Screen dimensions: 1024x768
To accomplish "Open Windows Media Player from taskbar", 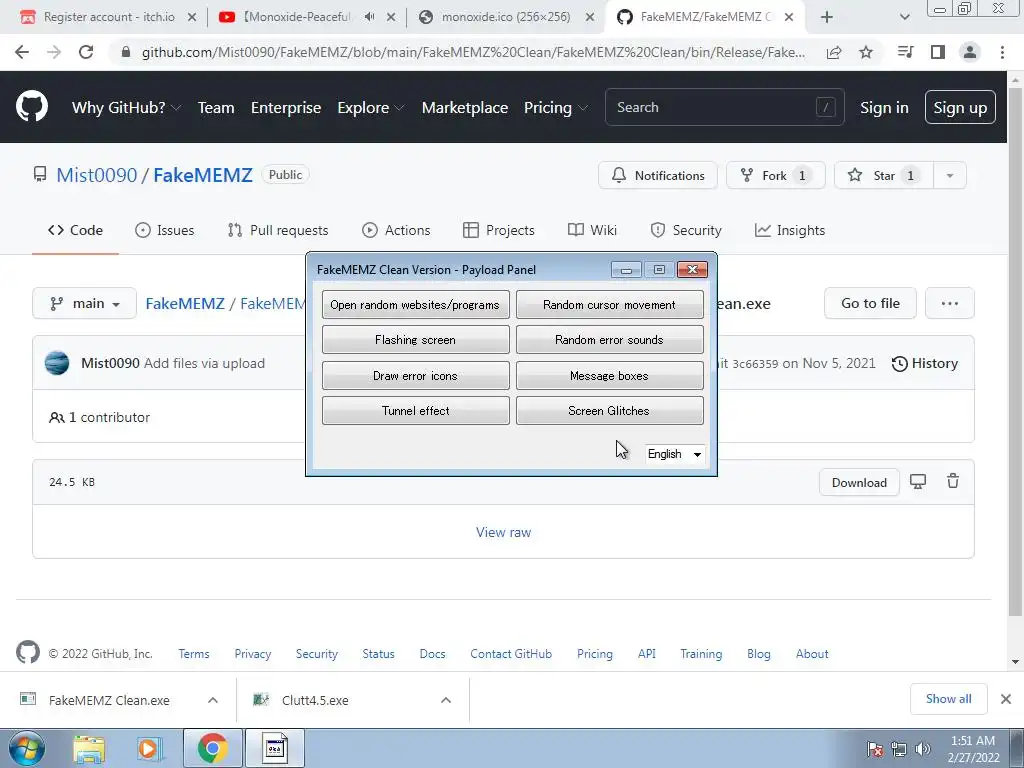I will tap(149, 748).
